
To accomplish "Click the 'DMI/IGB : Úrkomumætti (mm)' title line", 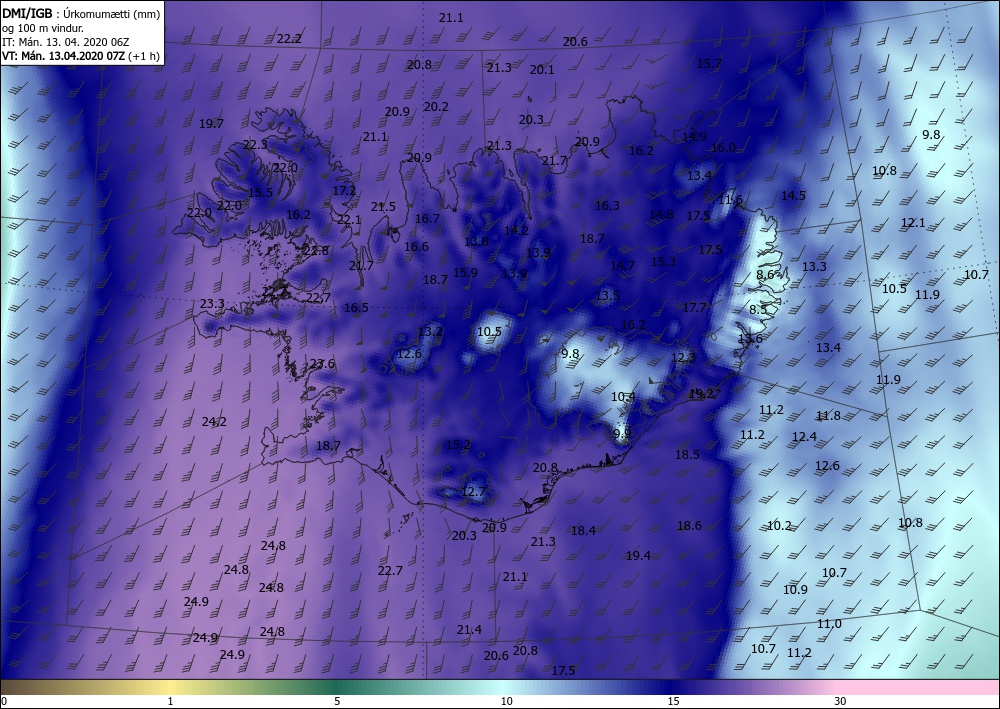I will [x=81, y=13].
